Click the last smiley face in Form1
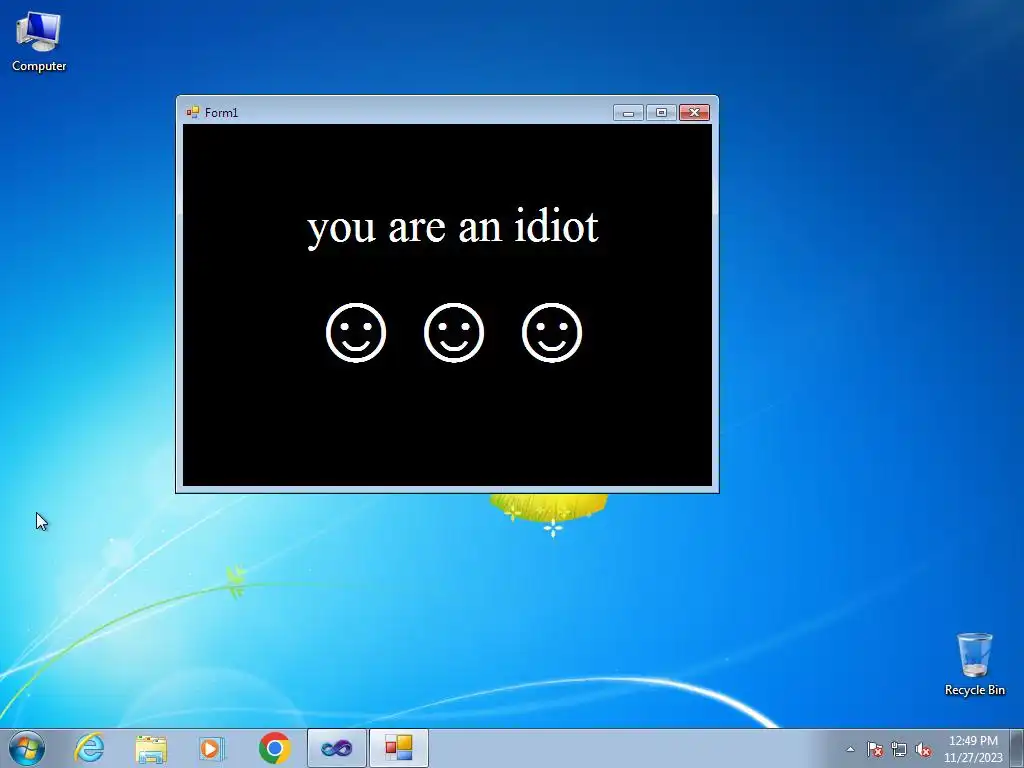 pos(552,332)
